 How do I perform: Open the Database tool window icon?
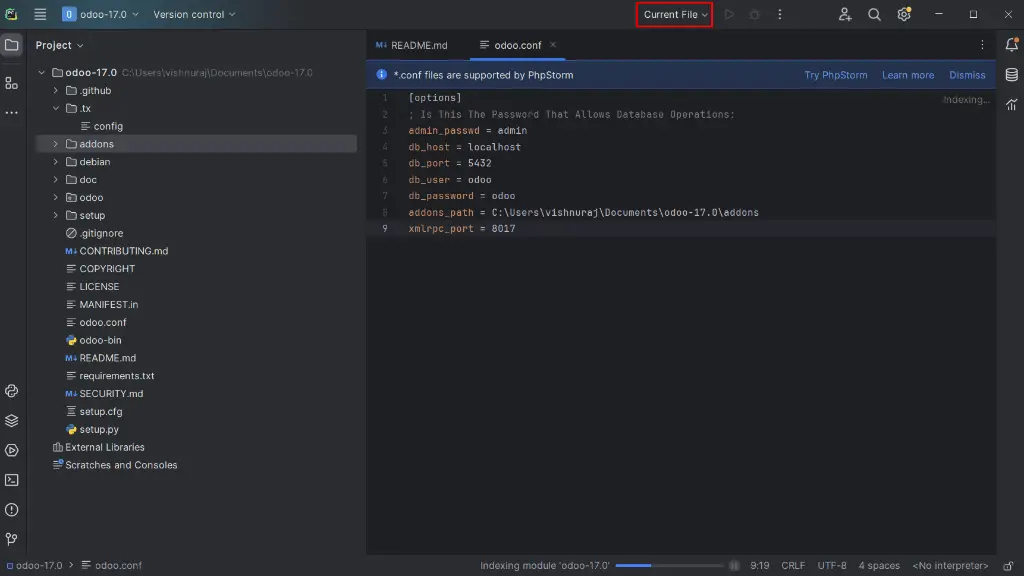pyautogui.click(x=1011, y=75)
